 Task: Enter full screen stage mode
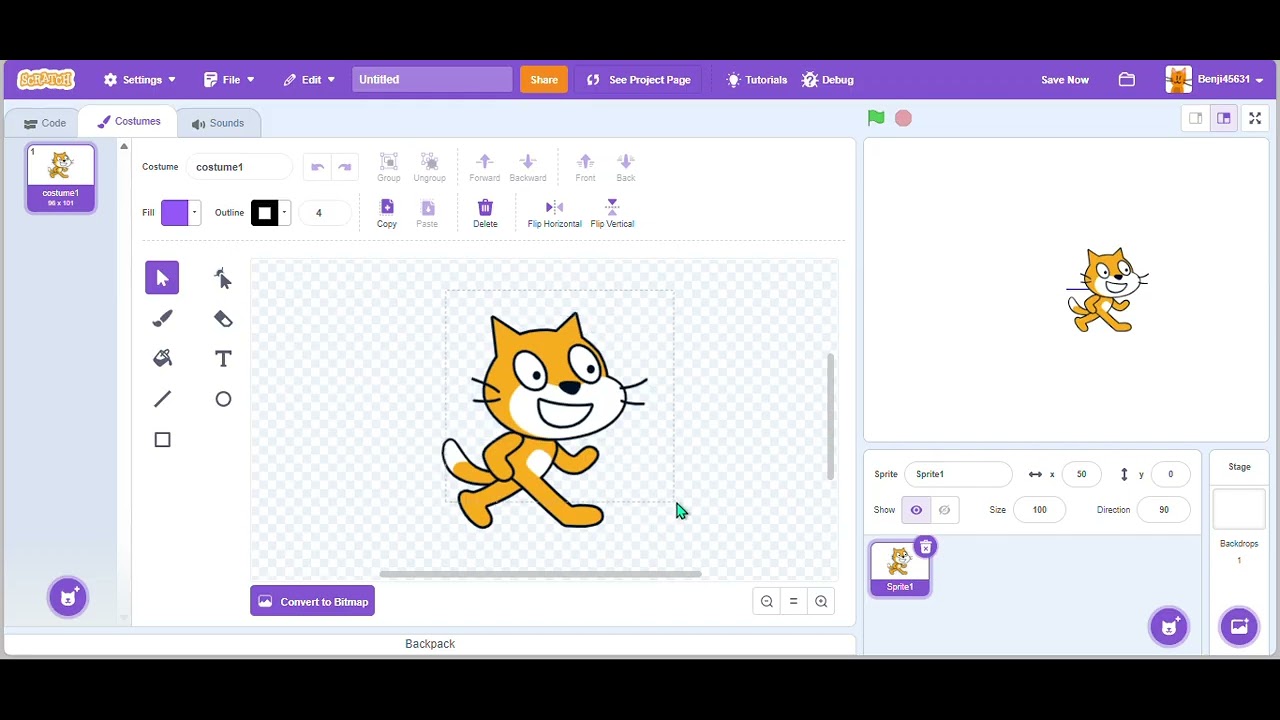1255,118
